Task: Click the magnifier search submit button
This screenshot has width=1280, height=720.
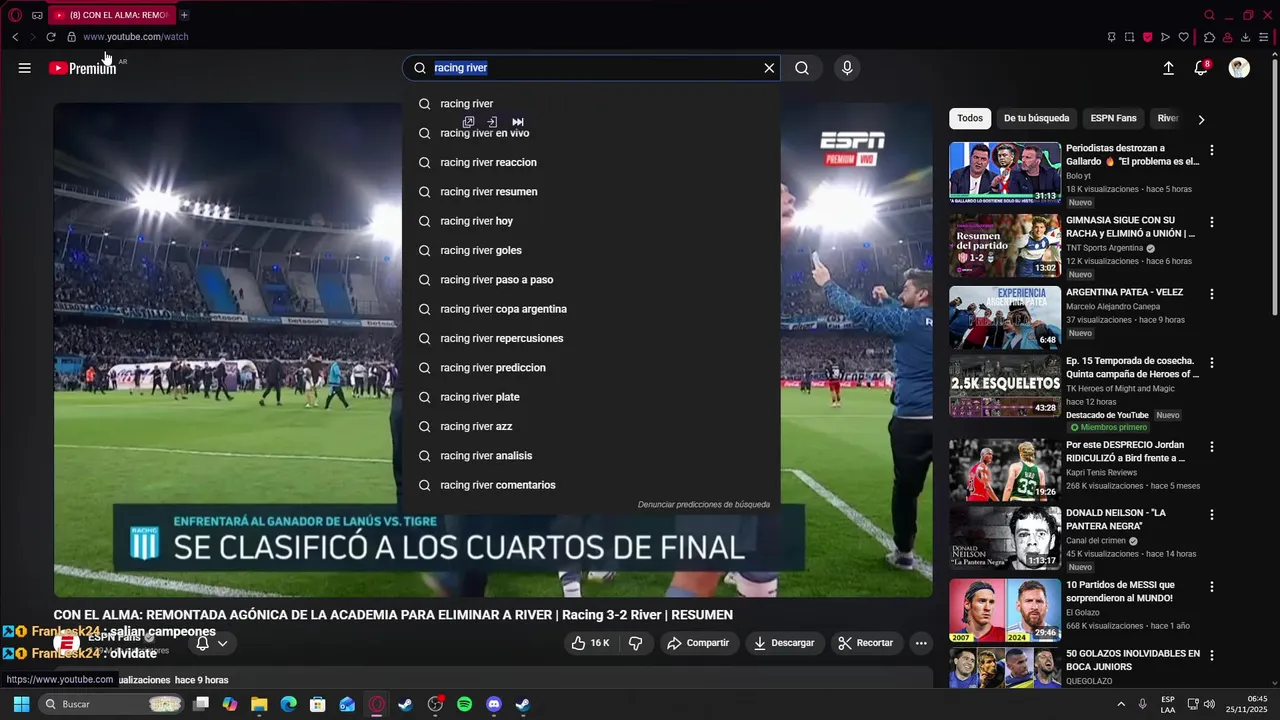Action: 802,68
